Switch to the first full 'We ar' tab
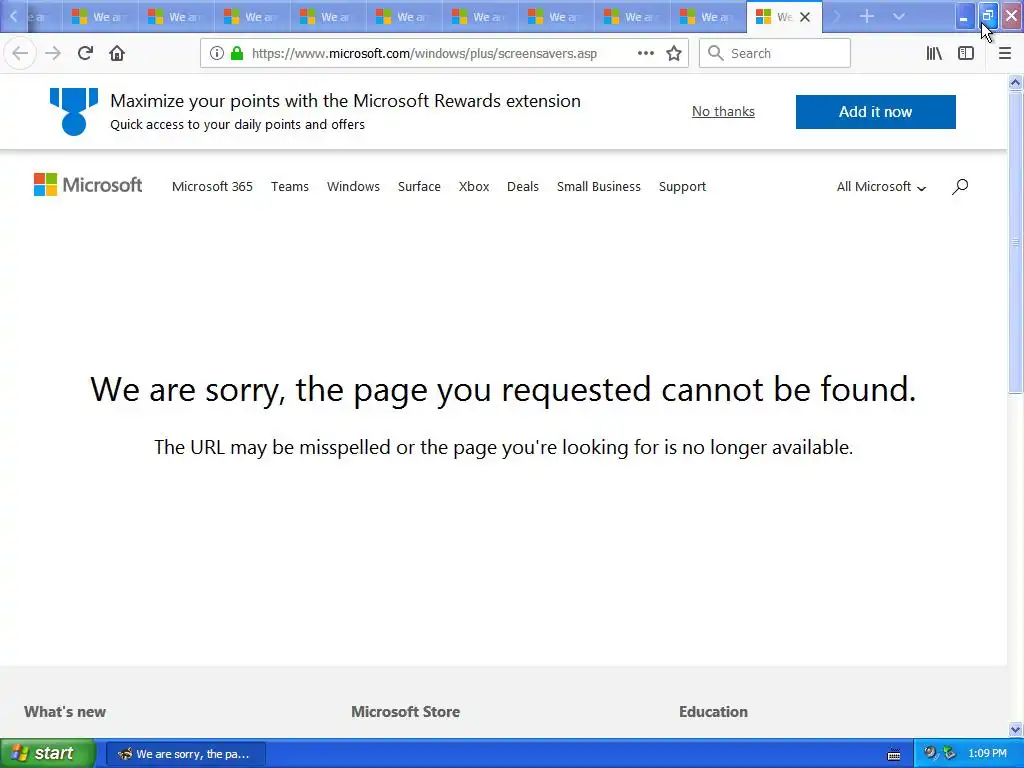This screenshot has width=1024, height=768. pos(100,17)
